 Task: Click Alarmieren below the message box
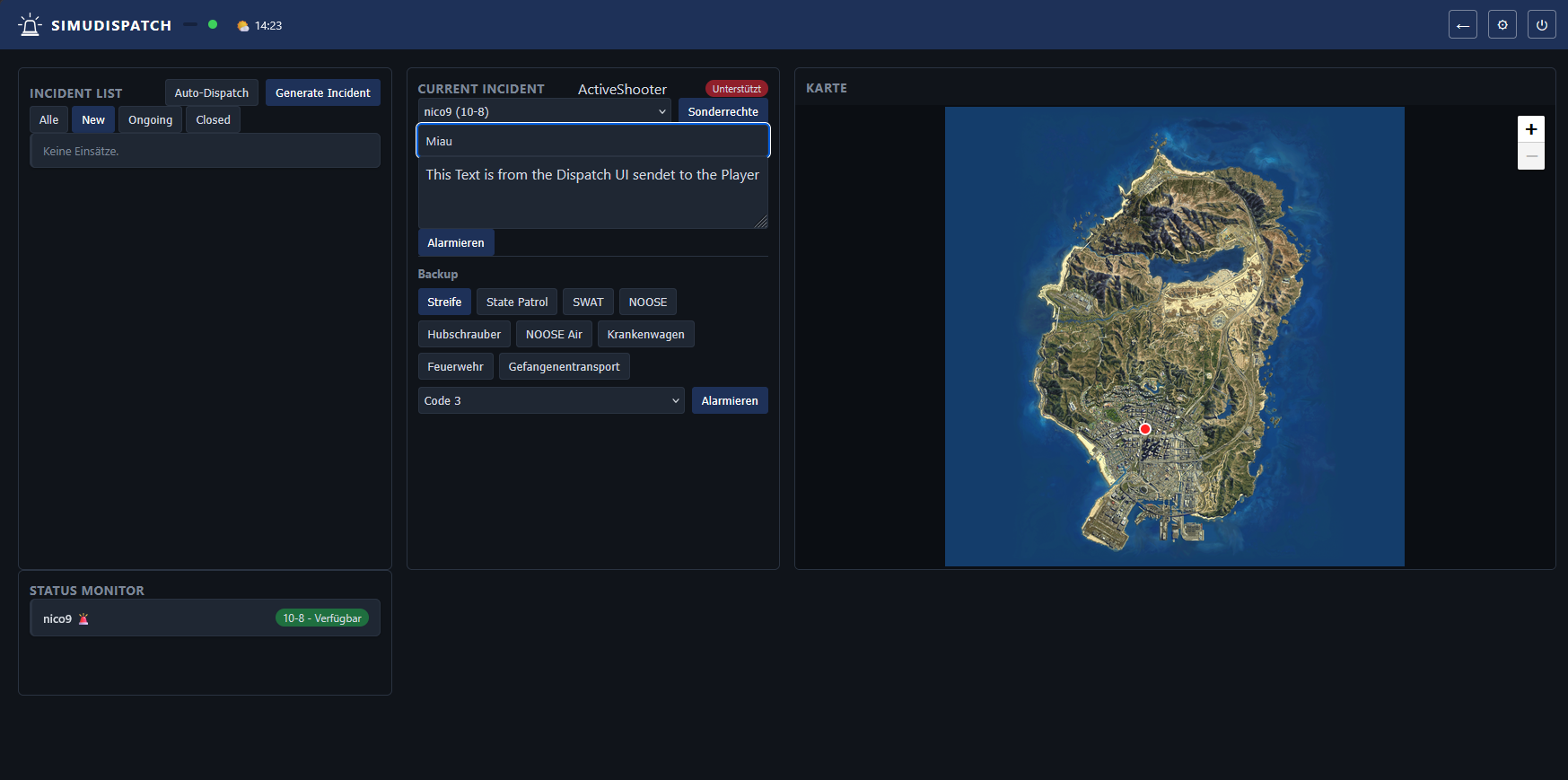(x=456, y=242)
